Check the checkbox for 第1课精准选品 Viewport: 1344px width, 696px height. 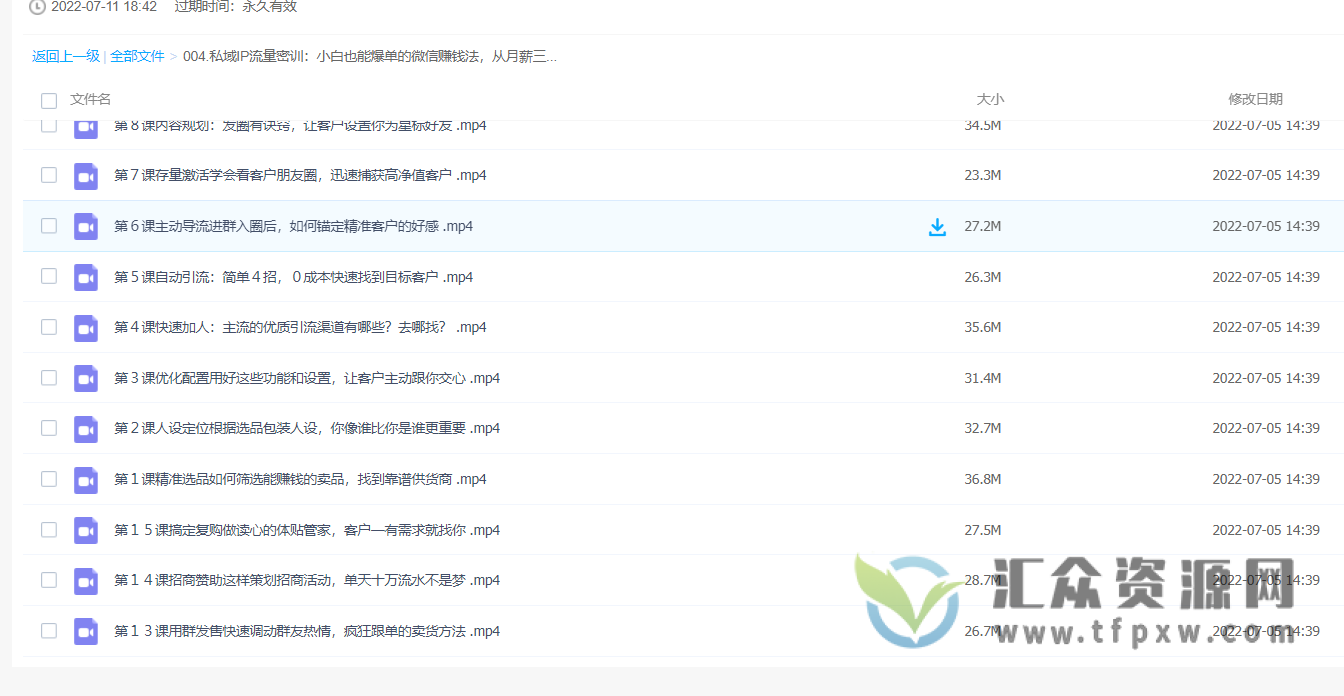[x=48, y=479]
